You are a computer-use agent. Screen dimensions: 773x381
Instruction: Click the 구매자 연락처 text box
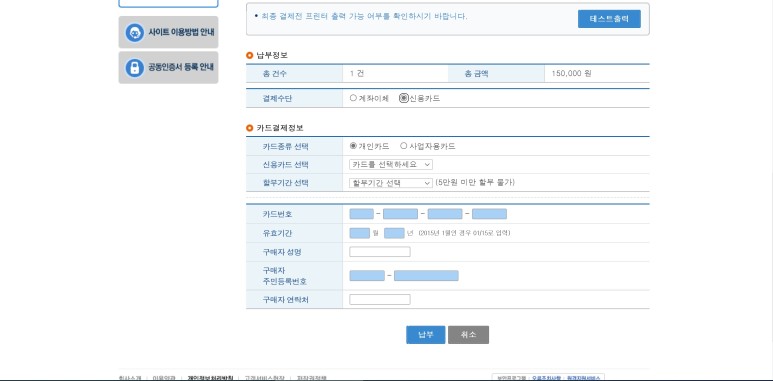pos(380,299)
